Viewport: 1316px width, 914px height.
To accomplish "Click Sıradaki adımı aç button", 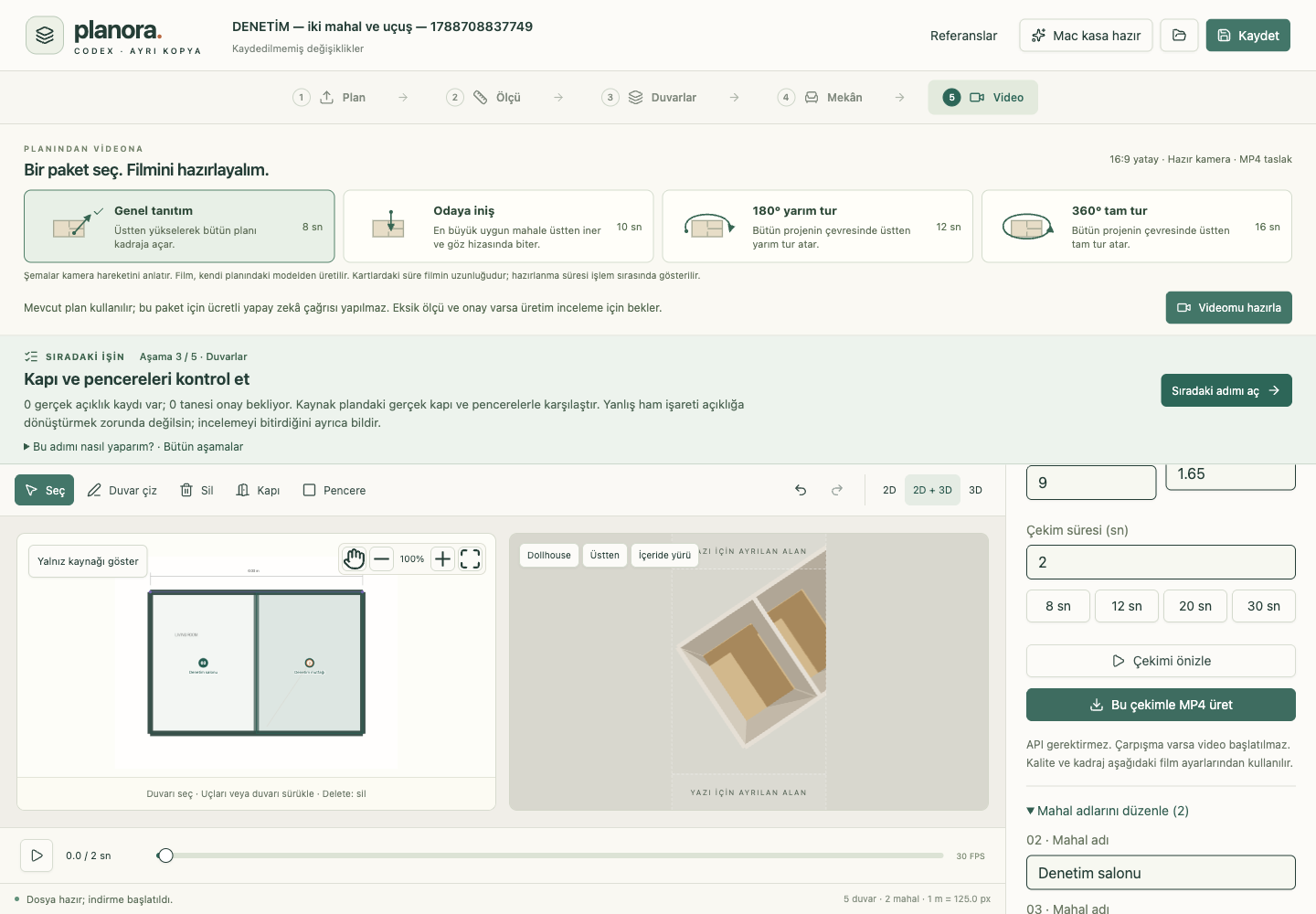I will pos(1226,390).
